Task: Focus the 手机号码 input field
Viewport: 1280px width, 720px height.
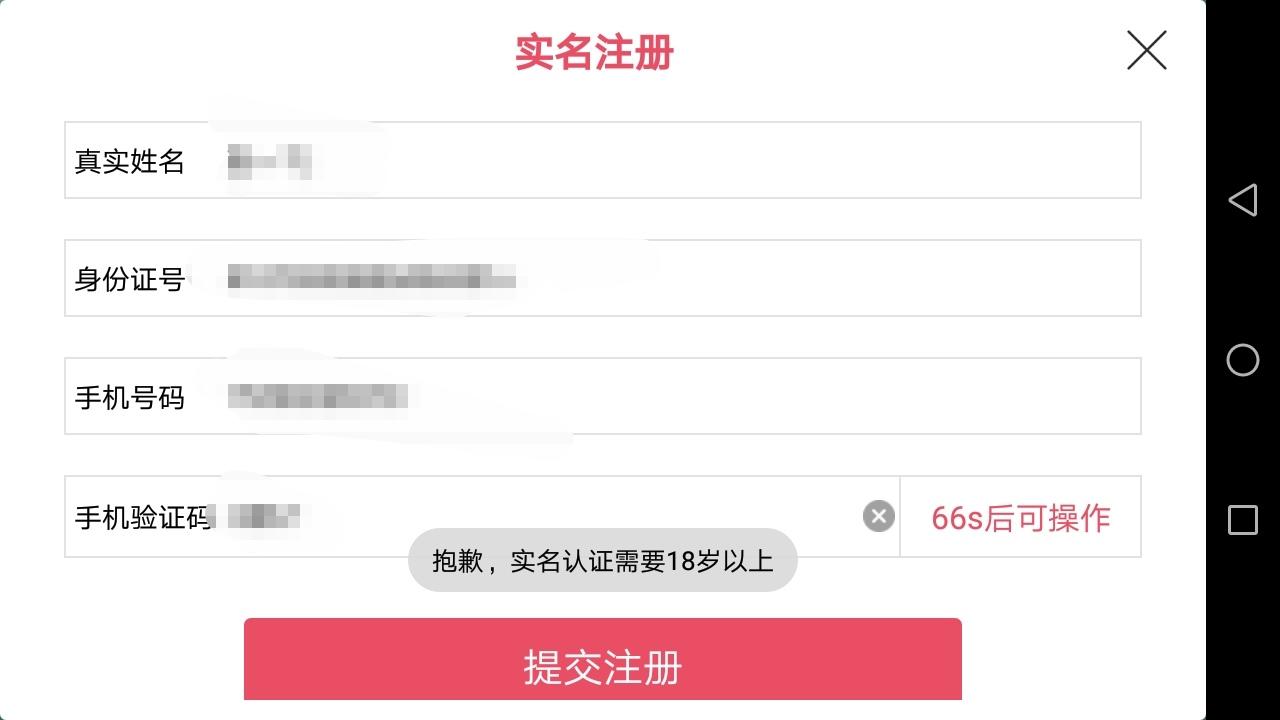Action: click(x=603, y=396)
